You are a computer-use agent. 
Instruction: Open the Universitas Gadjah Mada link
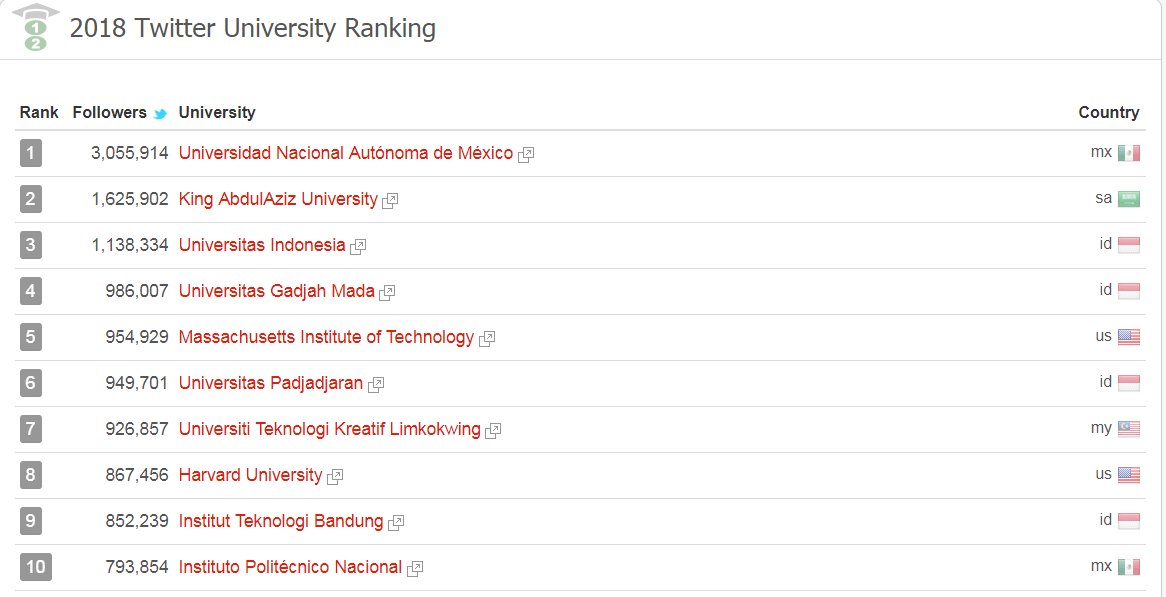276,291
